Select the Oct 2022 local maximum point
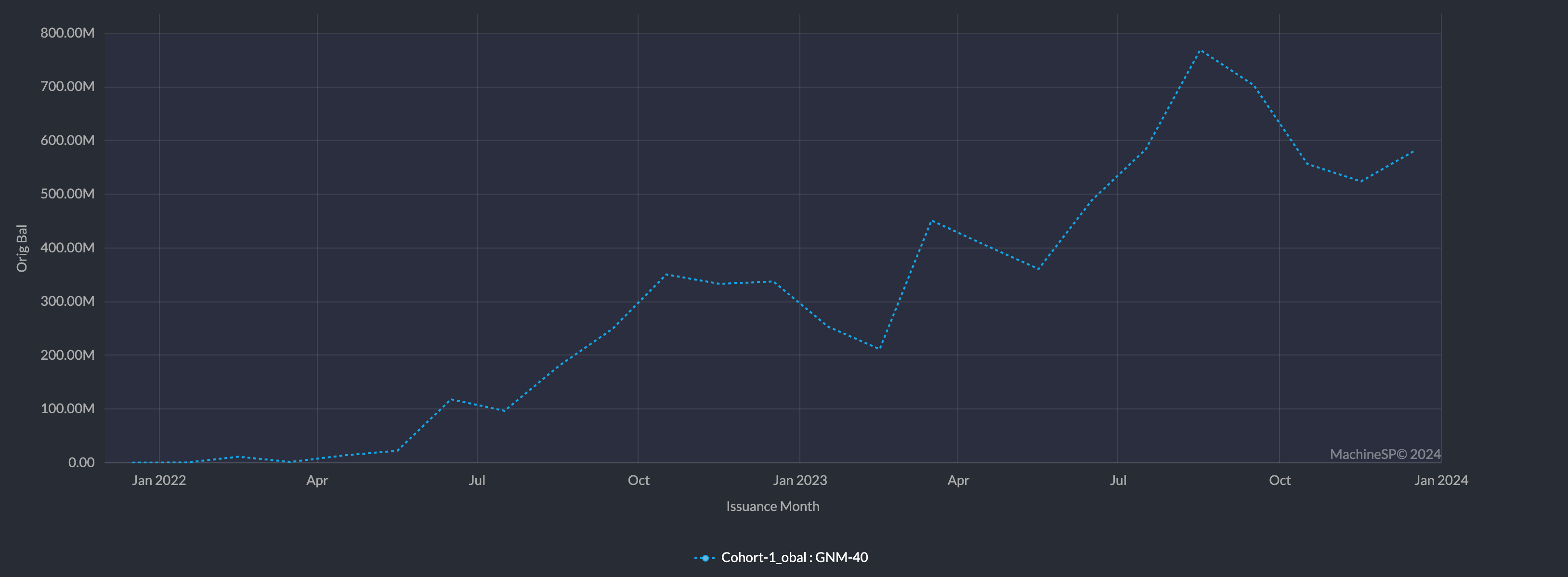1568x577 pixels. pyautogui.click(x=666, y=275)
